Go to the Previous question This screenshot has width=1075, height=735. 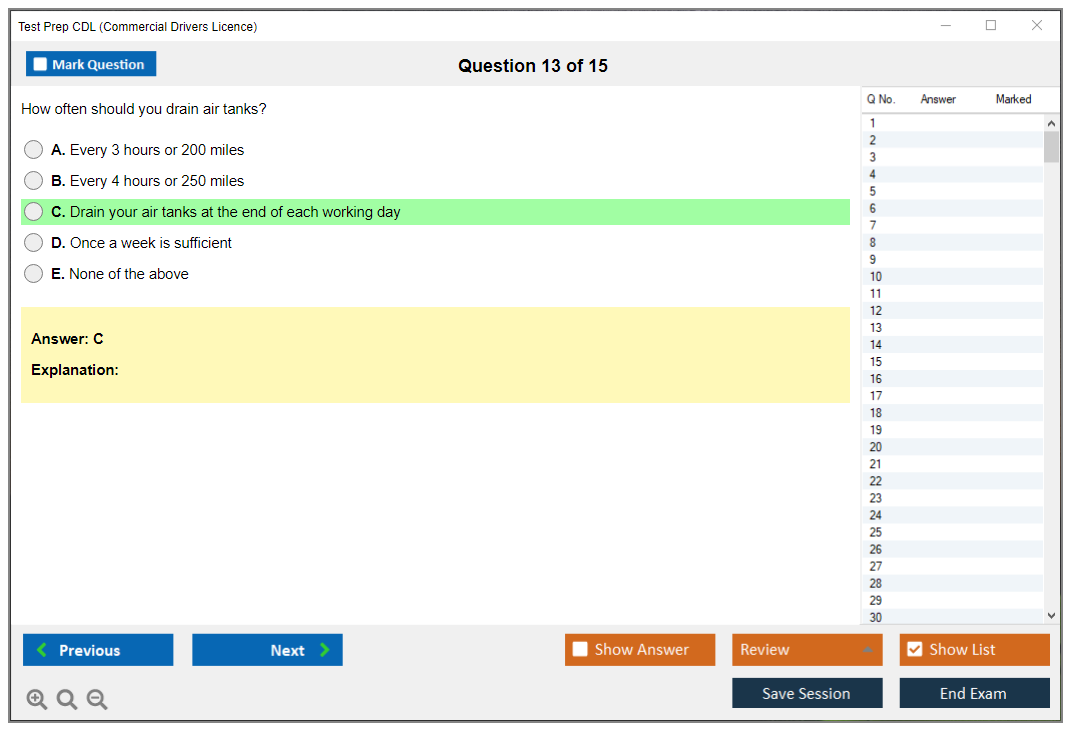(98, 650)
